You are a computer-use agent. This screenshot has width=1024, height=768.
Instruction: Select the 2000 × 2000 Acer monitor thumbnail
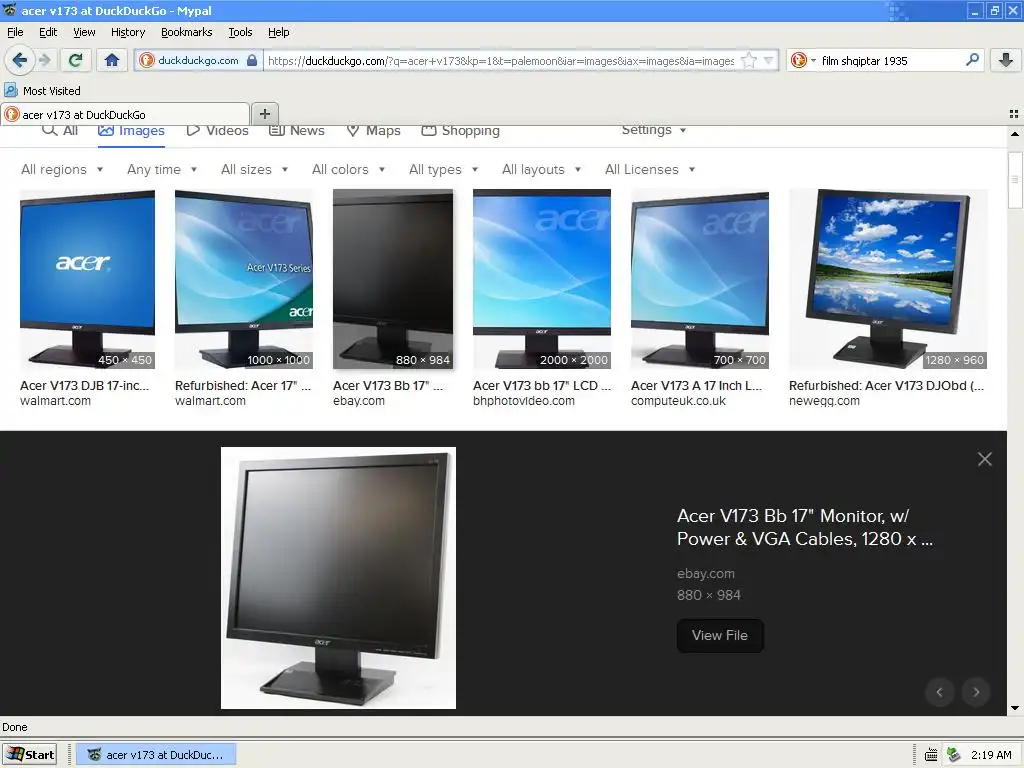point(542,280)
